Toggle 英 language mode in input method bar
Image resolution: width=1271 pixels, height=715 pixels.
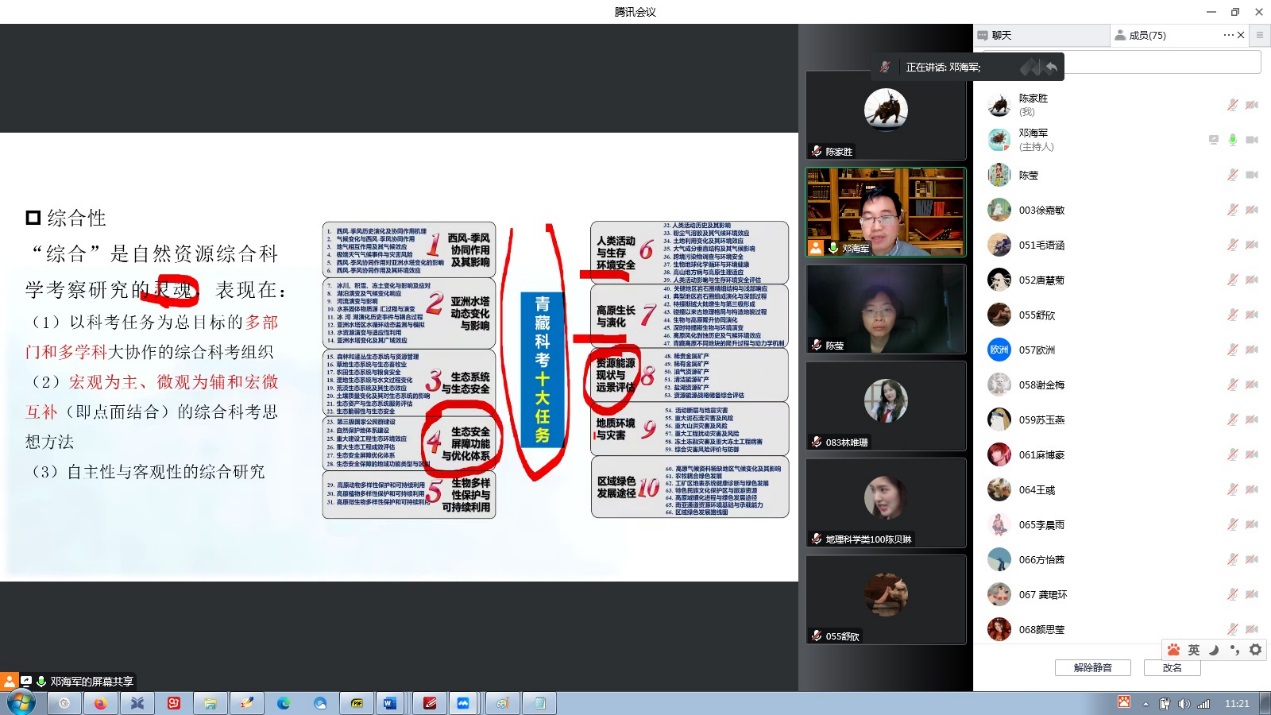click(1193, 650)
